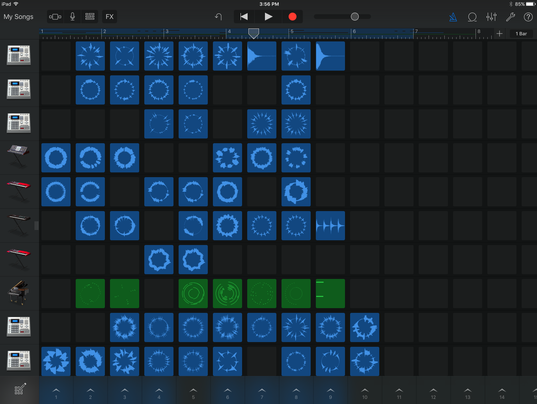Toggle the metronome
The width and height of the screenshot is (537, 404).
click(x=453, y=17)
